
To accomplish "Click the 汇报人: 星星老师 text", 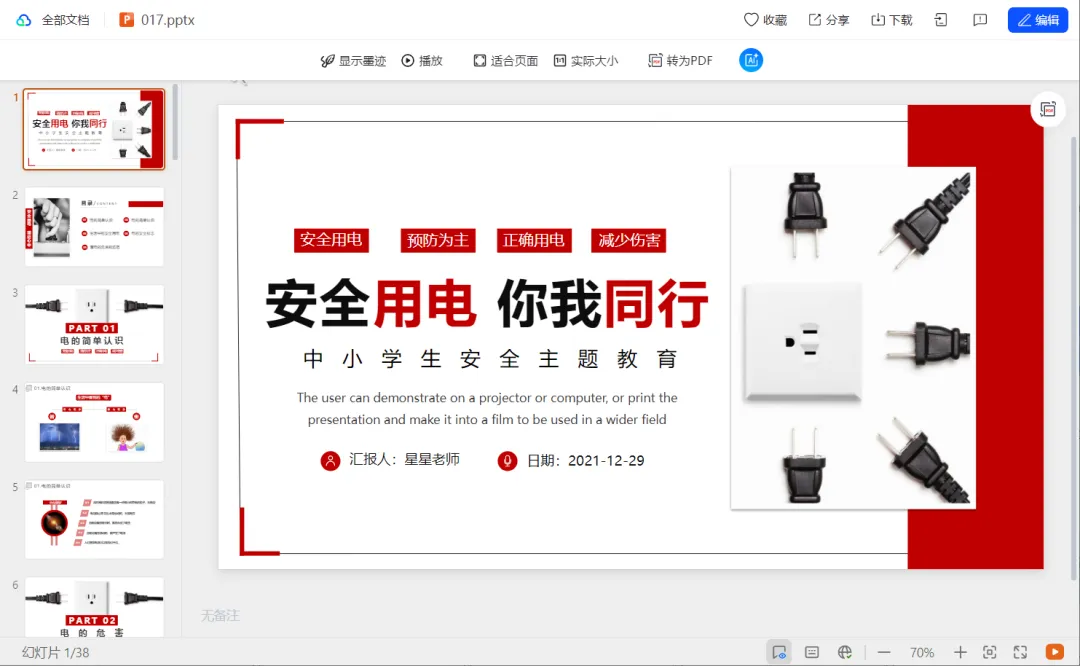I will click(404, 459).
